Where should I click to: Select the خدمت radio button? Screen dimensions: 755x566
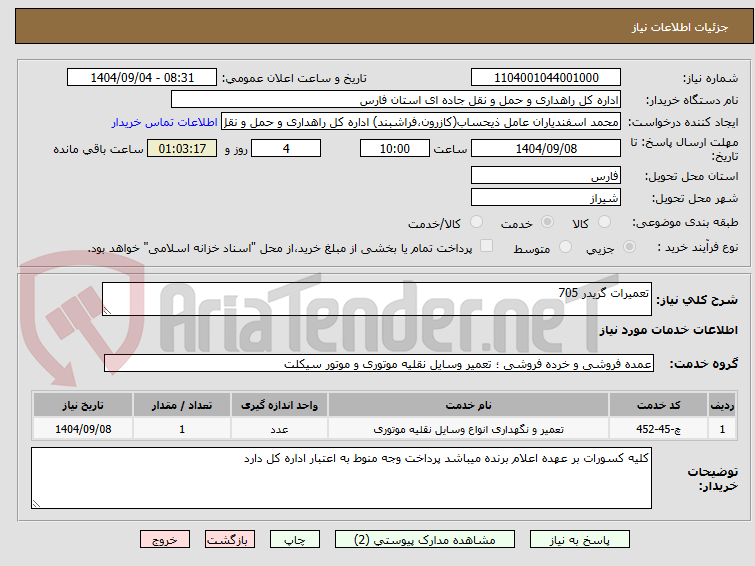pos(547,222)
